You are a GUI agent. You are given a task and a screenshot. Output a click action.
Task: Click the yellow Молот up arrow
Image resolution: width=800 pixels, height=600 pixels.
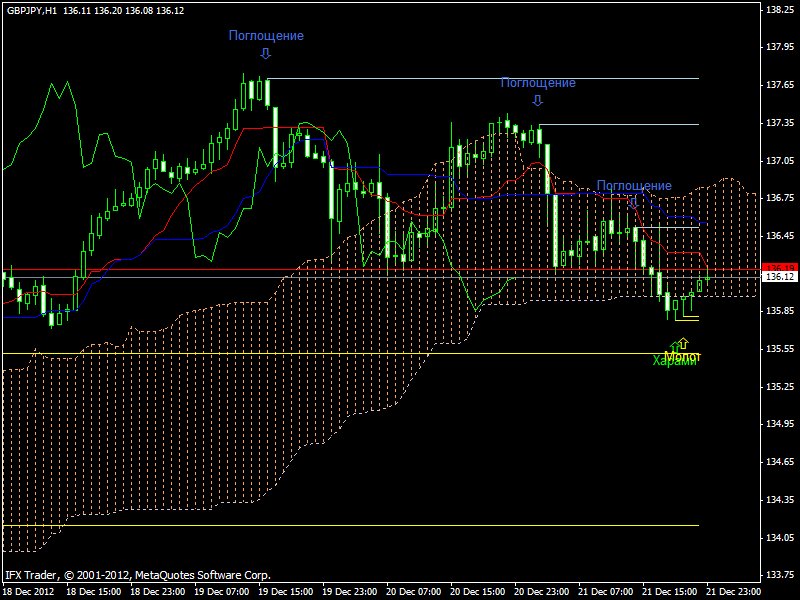pyautogui.click(x=683, y=343)
